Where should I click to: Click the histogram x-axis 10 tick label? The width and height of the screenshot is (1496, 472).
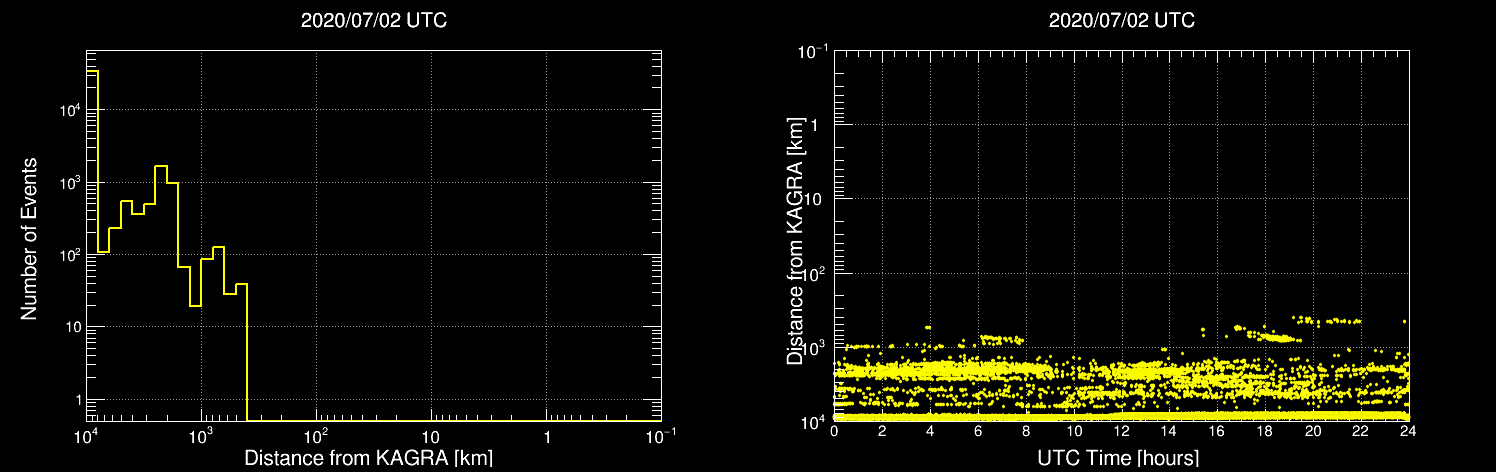(x=430, y=439)
